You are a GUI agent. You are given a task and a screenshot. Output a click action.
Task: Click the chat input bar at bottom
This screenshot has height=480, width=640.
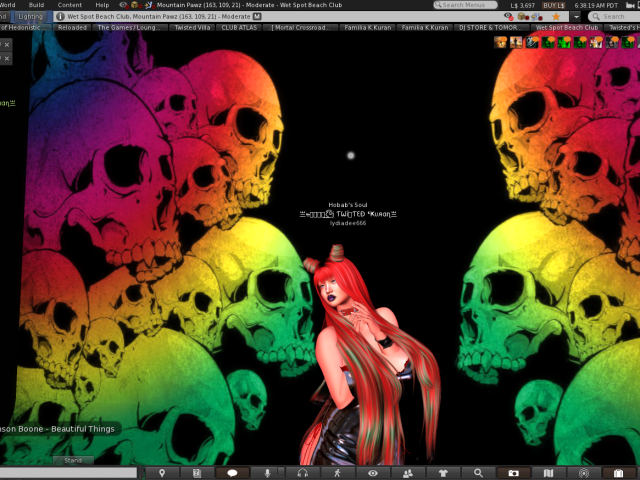[68, 473]
